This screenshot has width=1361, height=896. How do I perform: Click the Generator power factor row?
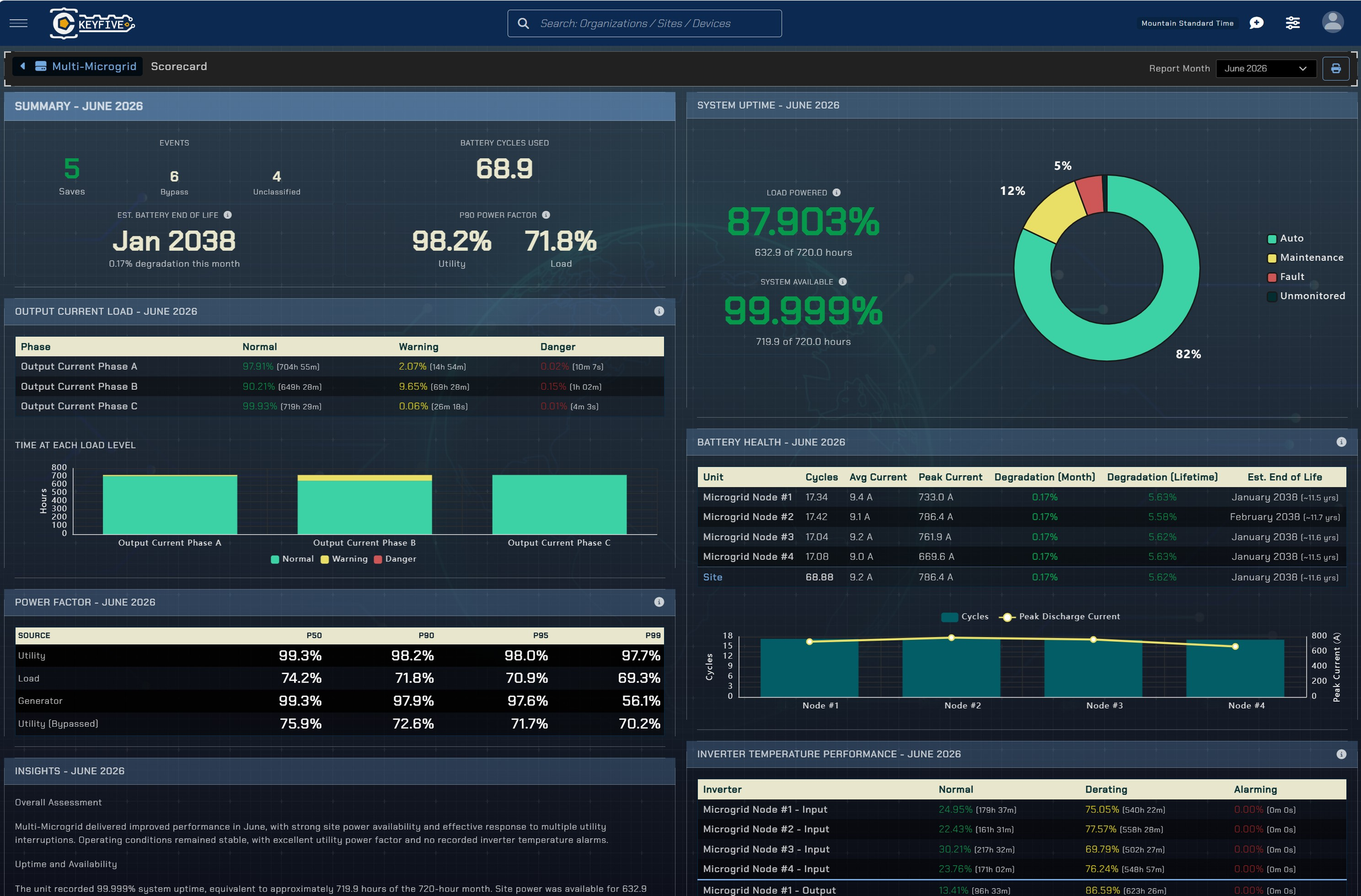pyautogui.click(x=340, y=701)
